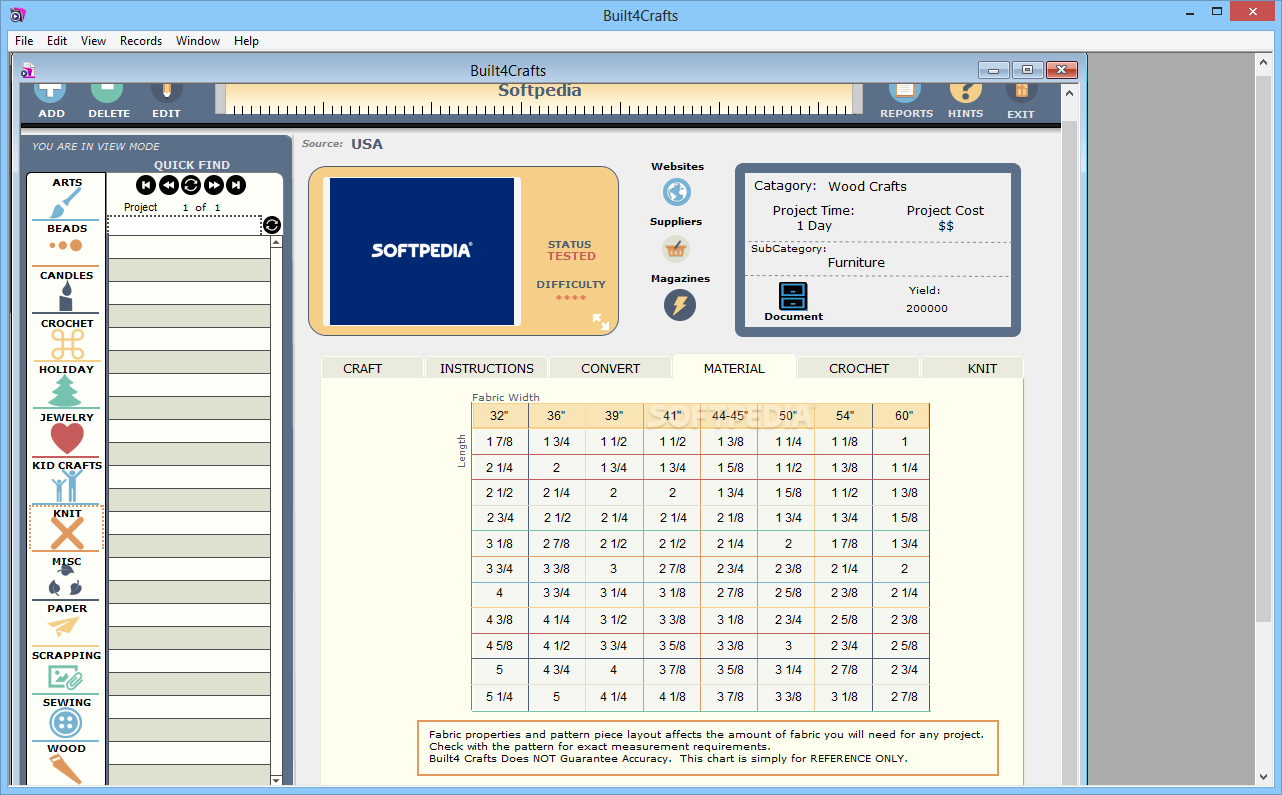Open the File menu
1282x795 pixels.
click(x=24, y=41)
